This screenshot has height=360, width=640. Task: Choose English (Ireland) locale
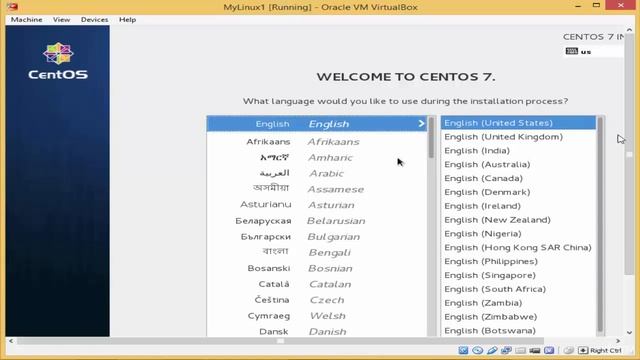(518, 206)
